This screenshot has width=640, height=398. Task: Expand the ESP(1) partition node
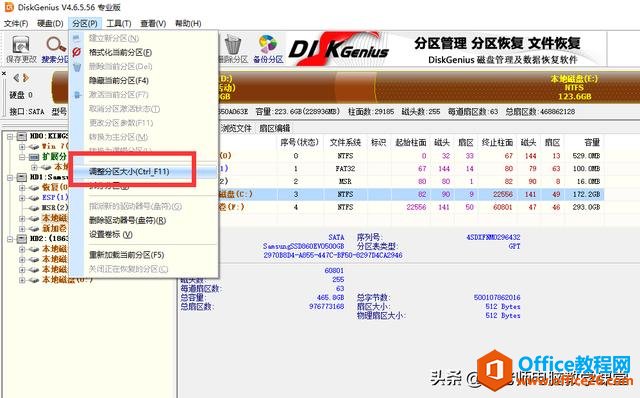pos(22,198)
